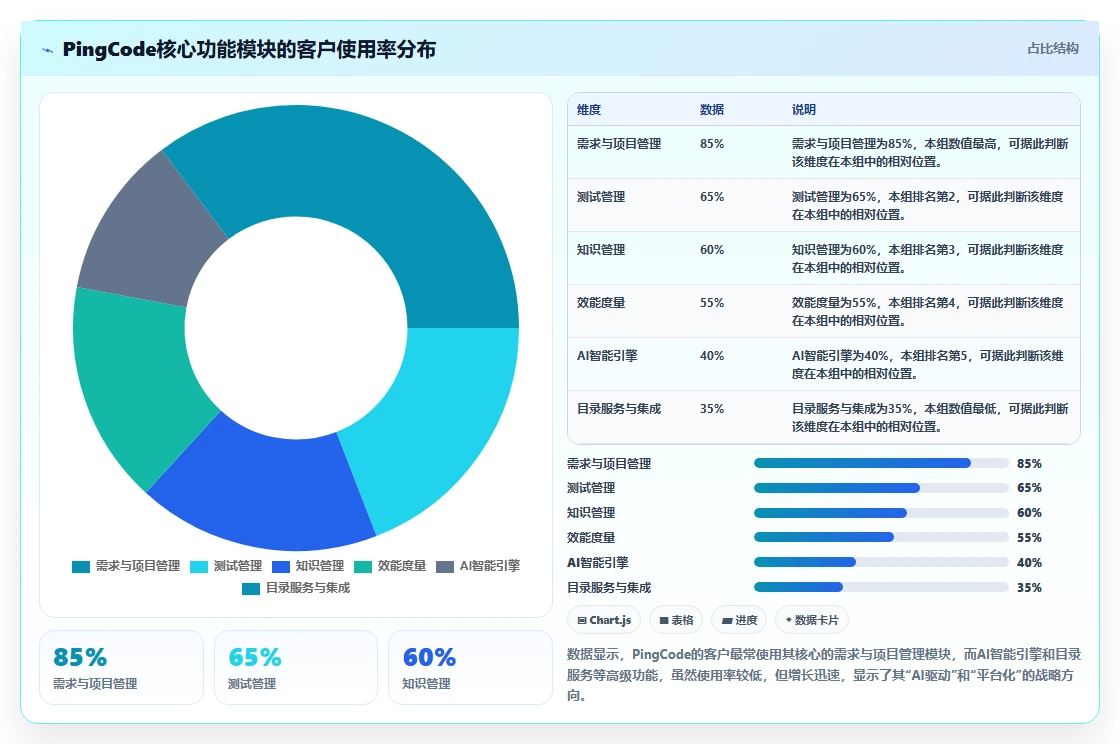Click the 需求与项目管理 85% progress bar
The height and width of the screenshot is (744, 1120).
(881, 463)
